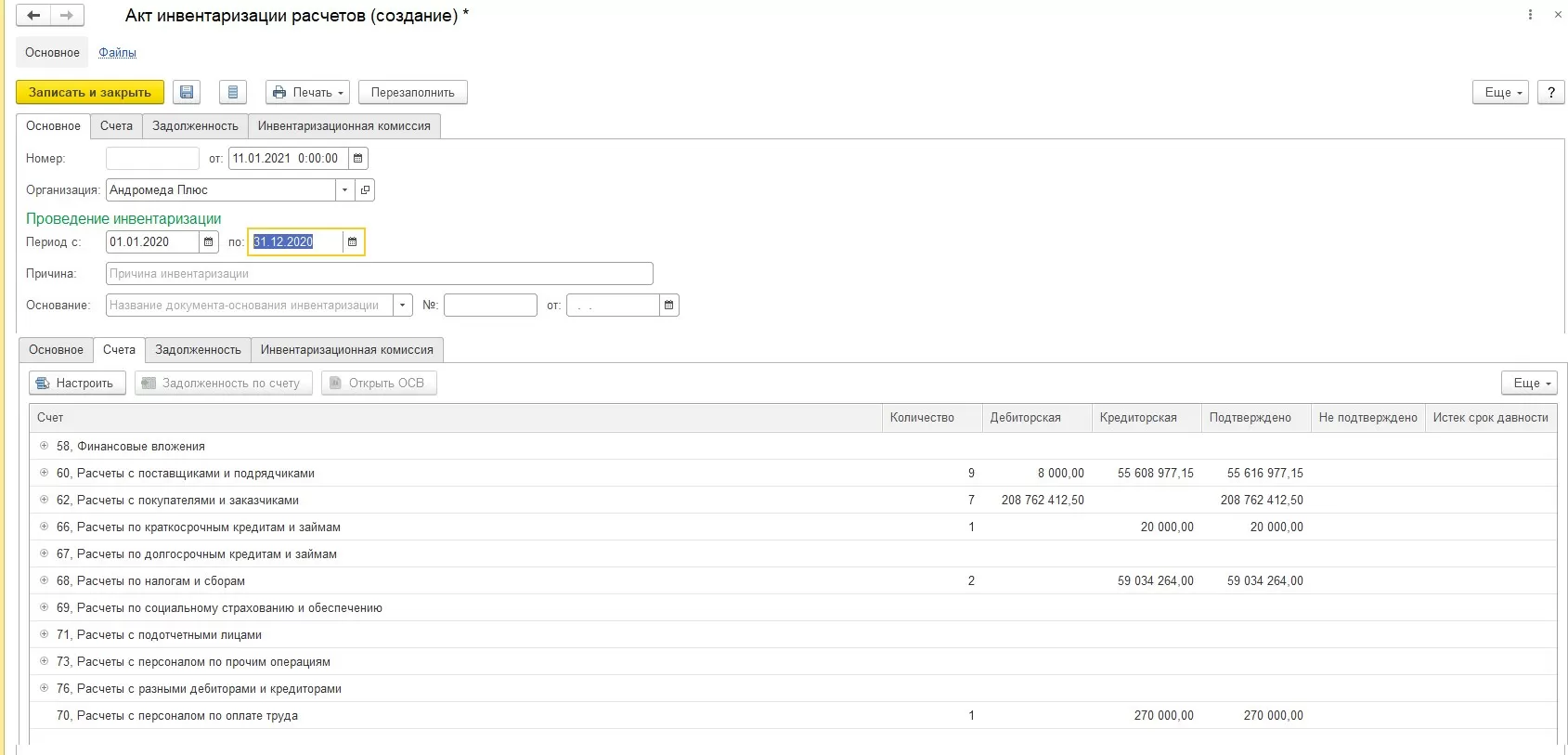
Task: Click the basis document № field
Action: [x=490, y=306]
